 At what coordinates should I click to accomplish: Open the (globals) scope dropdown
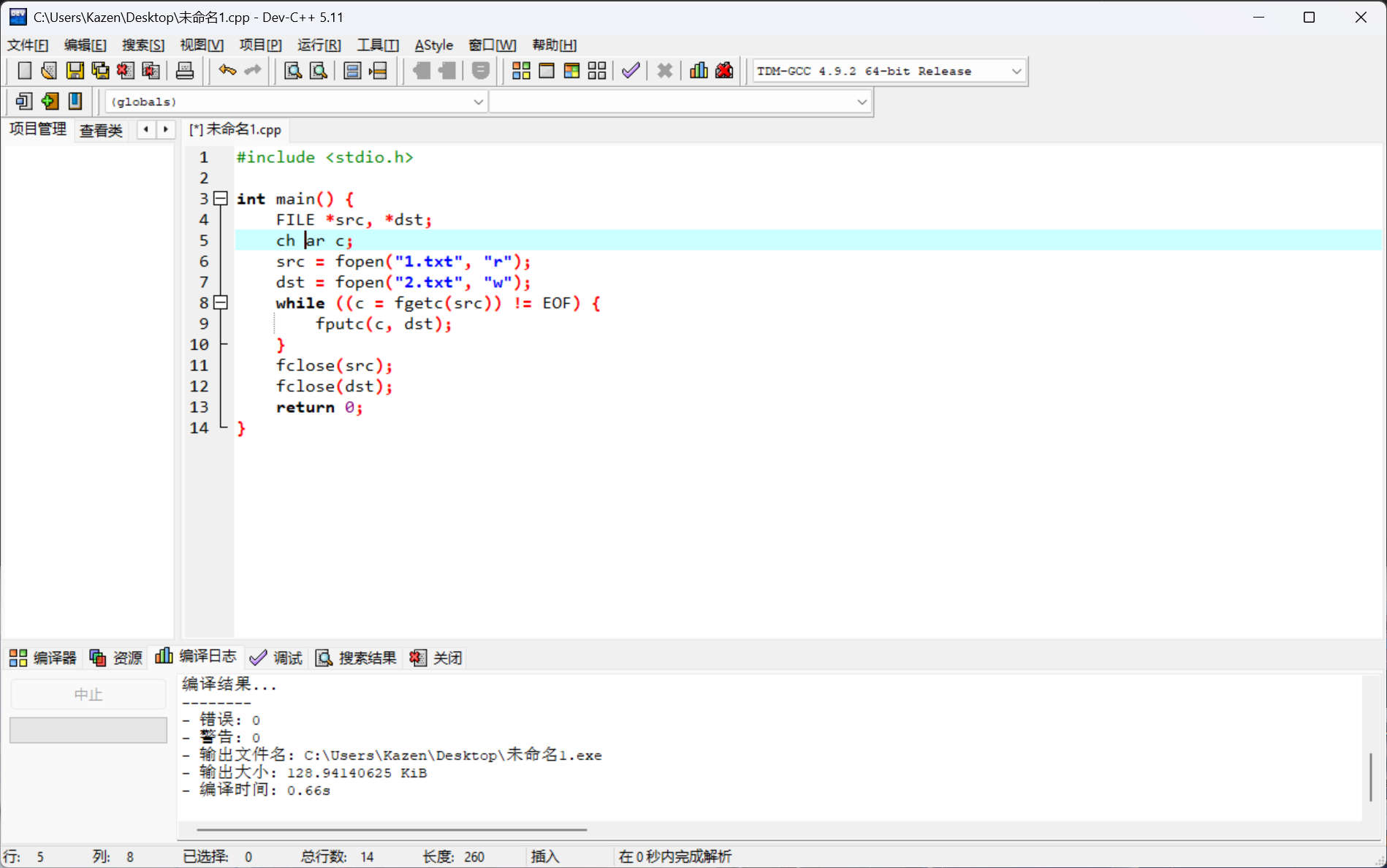point(479,102)
